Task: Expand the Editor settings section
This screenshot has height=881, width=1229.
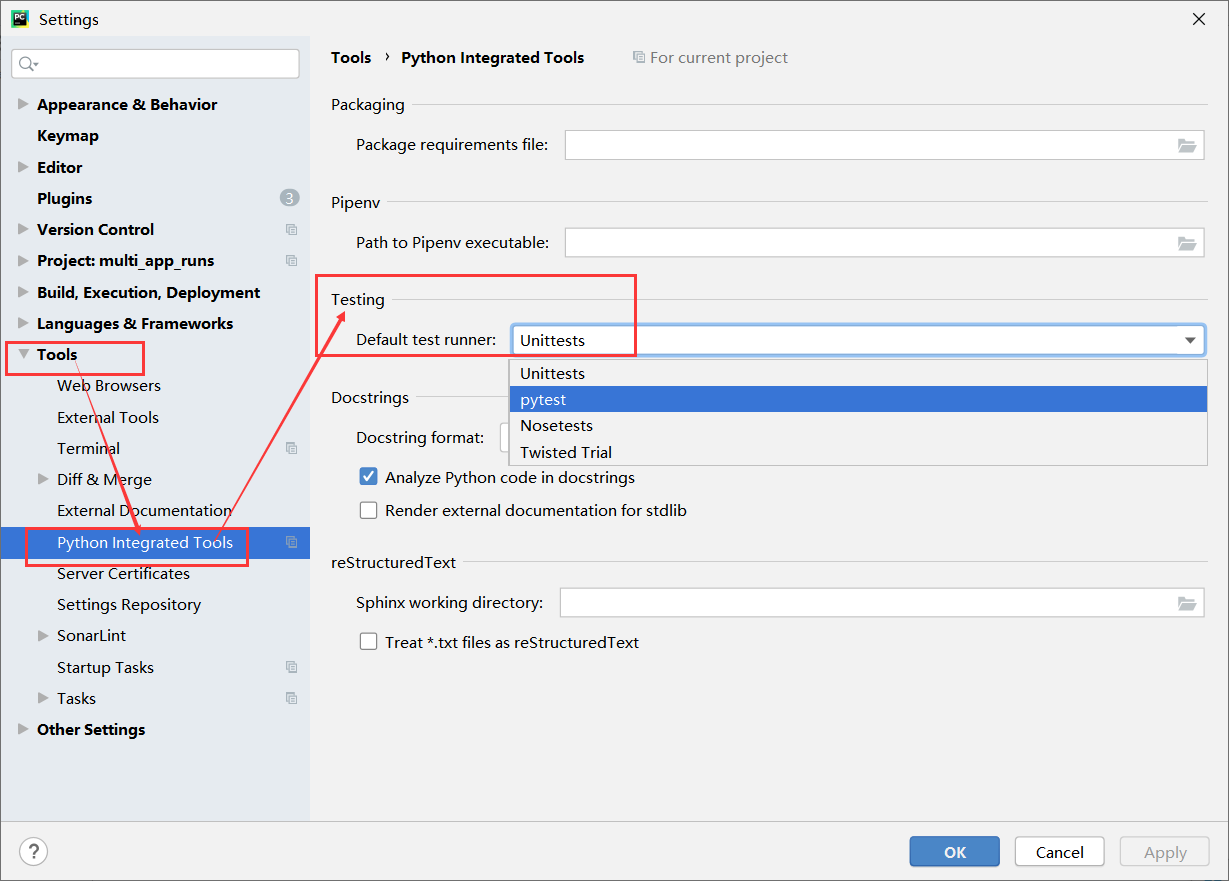Action: [23, 167]
